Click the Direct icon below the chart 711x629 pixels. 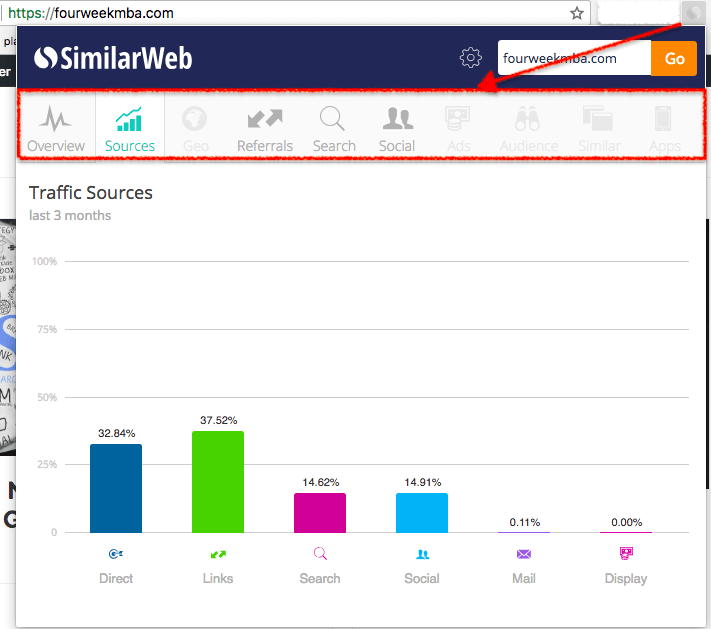[x=116, y=554]
